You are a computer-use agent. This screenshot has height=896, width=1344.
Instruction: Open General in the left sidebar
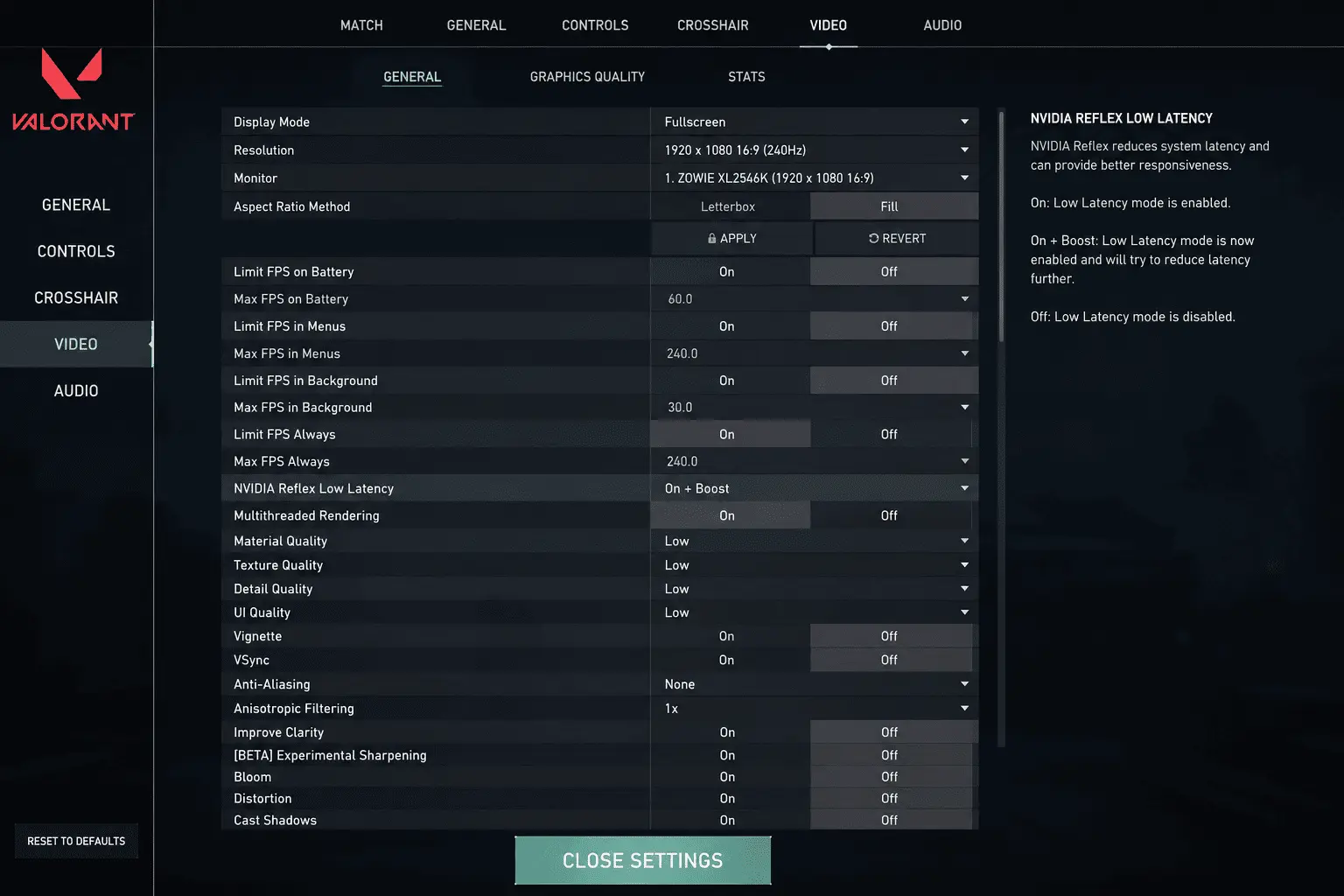coord(76,205)
